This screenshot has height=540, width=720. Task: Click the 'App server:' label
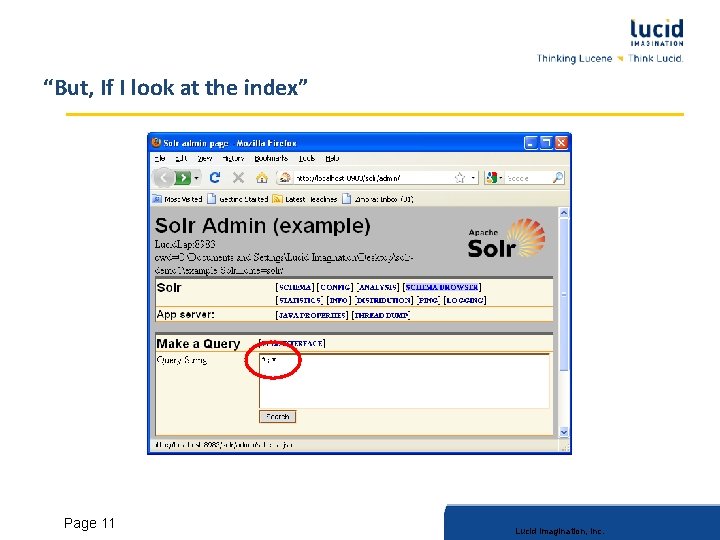pos(186,315)
